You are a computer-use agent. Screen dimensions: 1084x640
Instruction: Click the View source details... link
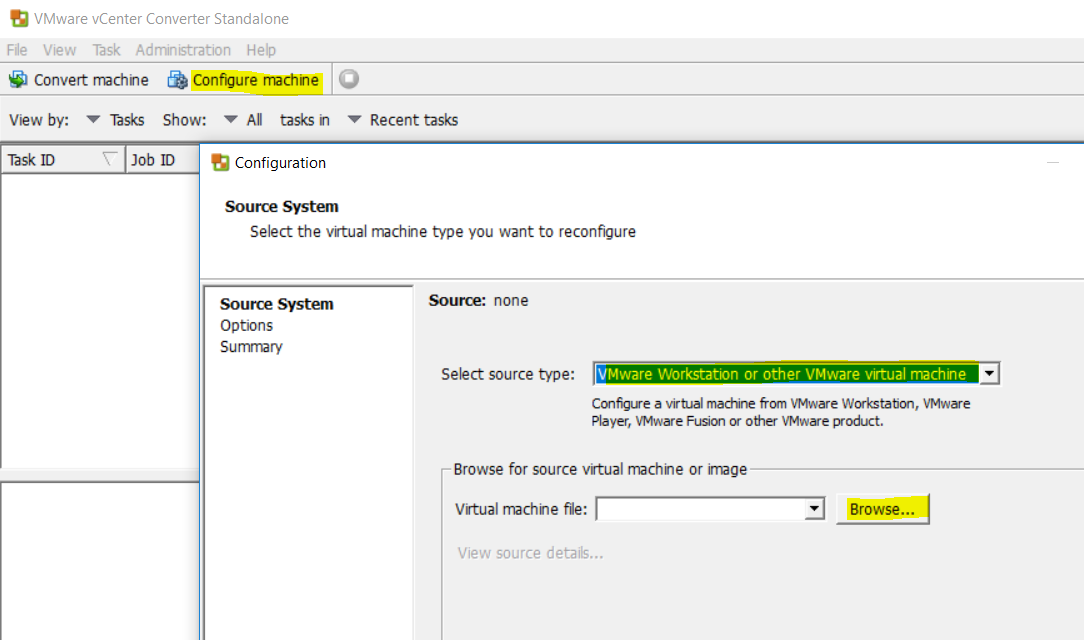[530, 553]
